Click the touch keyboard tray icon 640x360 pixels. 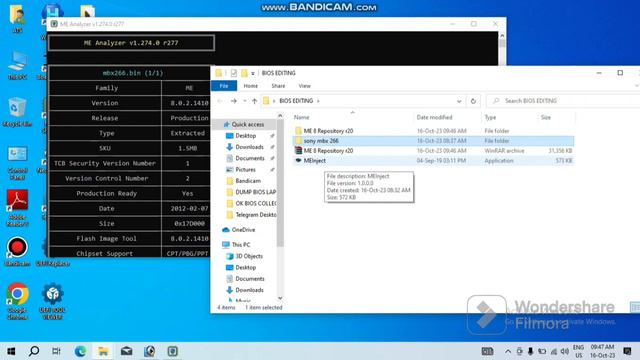[x=487, y=351]
